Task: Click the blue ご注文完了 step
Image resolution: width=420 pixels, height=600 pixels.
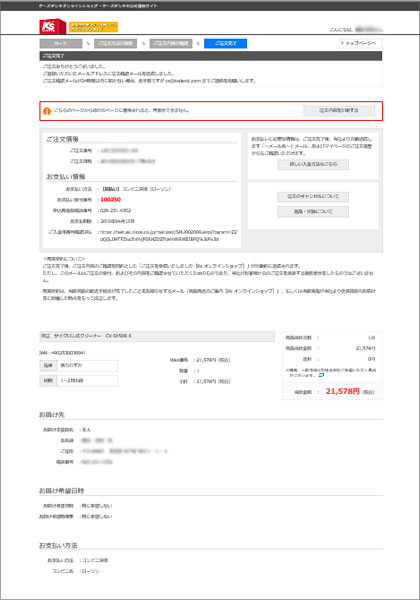Action: (225, 43)
